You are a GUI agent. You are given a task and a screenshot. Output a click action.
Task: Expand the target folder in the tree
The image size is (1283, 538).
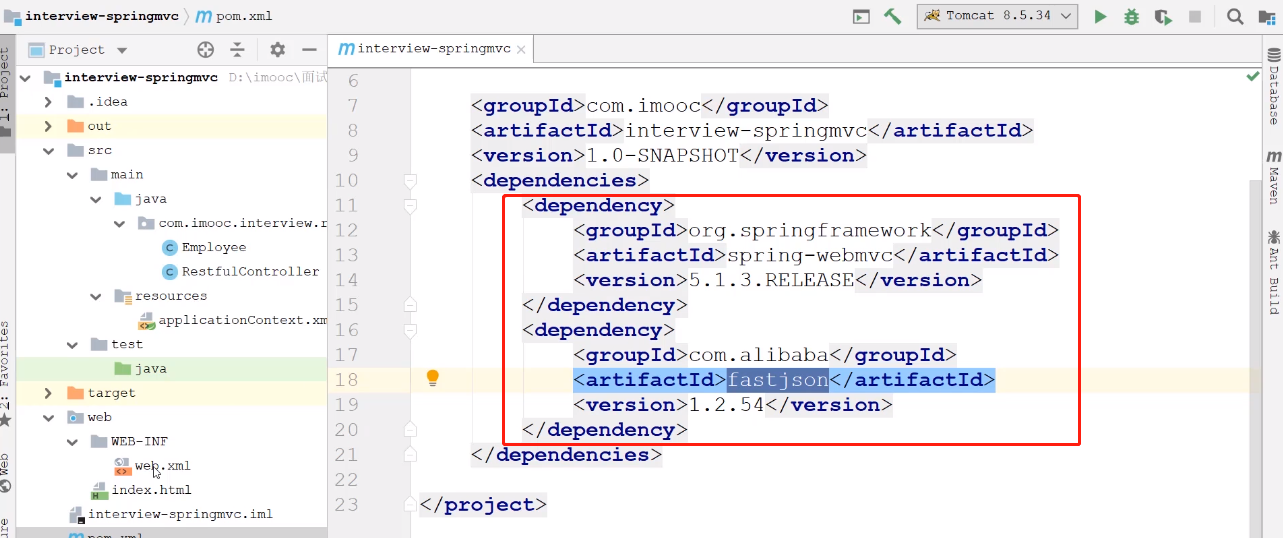[x=48, y=393]
